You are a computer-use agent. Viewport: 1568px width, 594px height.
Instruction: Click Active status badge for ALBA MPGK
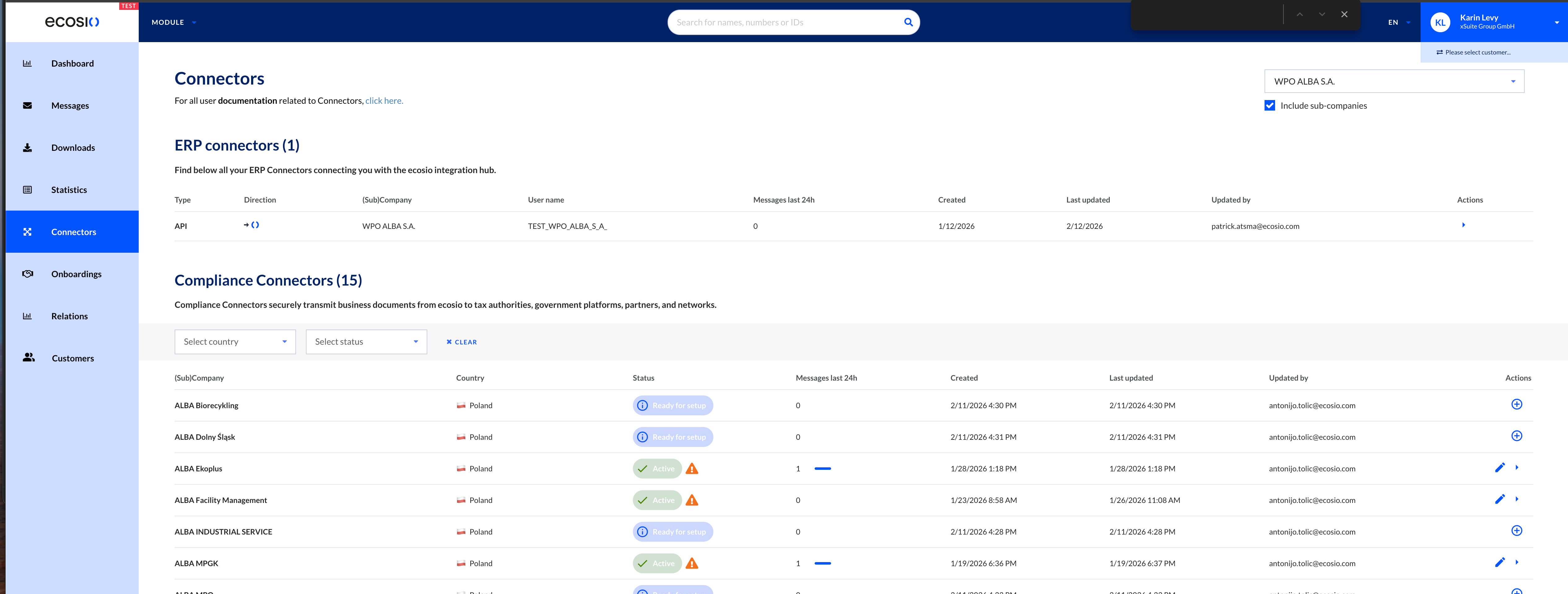(x=657, y=564)
